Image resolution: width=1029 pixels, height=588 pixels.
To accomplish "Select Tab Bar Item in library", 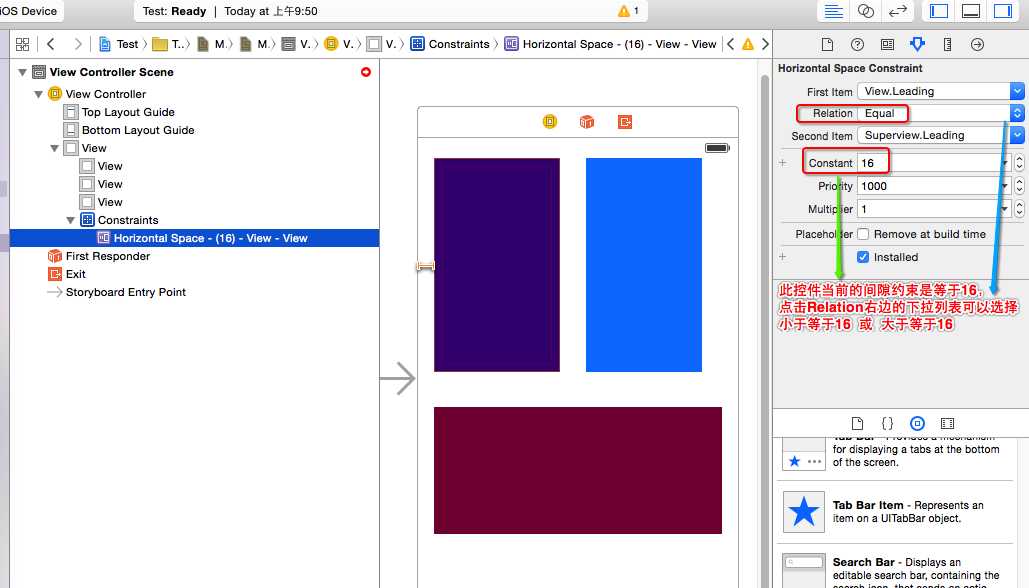I will (x=895, y=512).
